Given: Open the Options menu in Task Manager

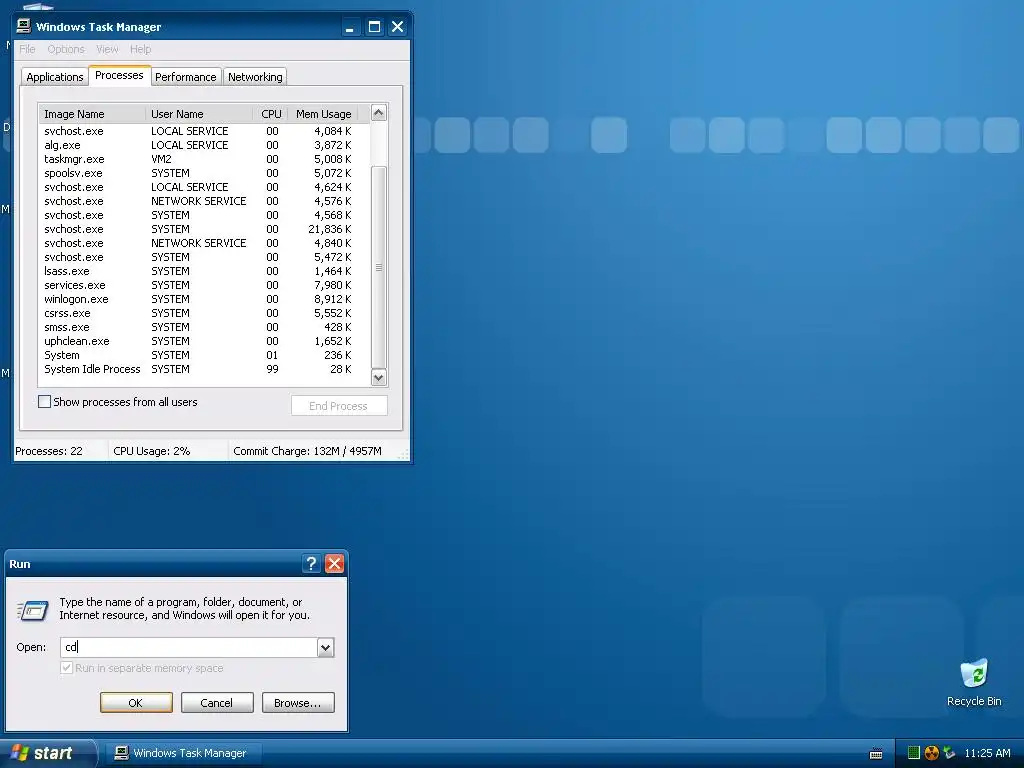Looking at the screenshot, I should 66,49.
